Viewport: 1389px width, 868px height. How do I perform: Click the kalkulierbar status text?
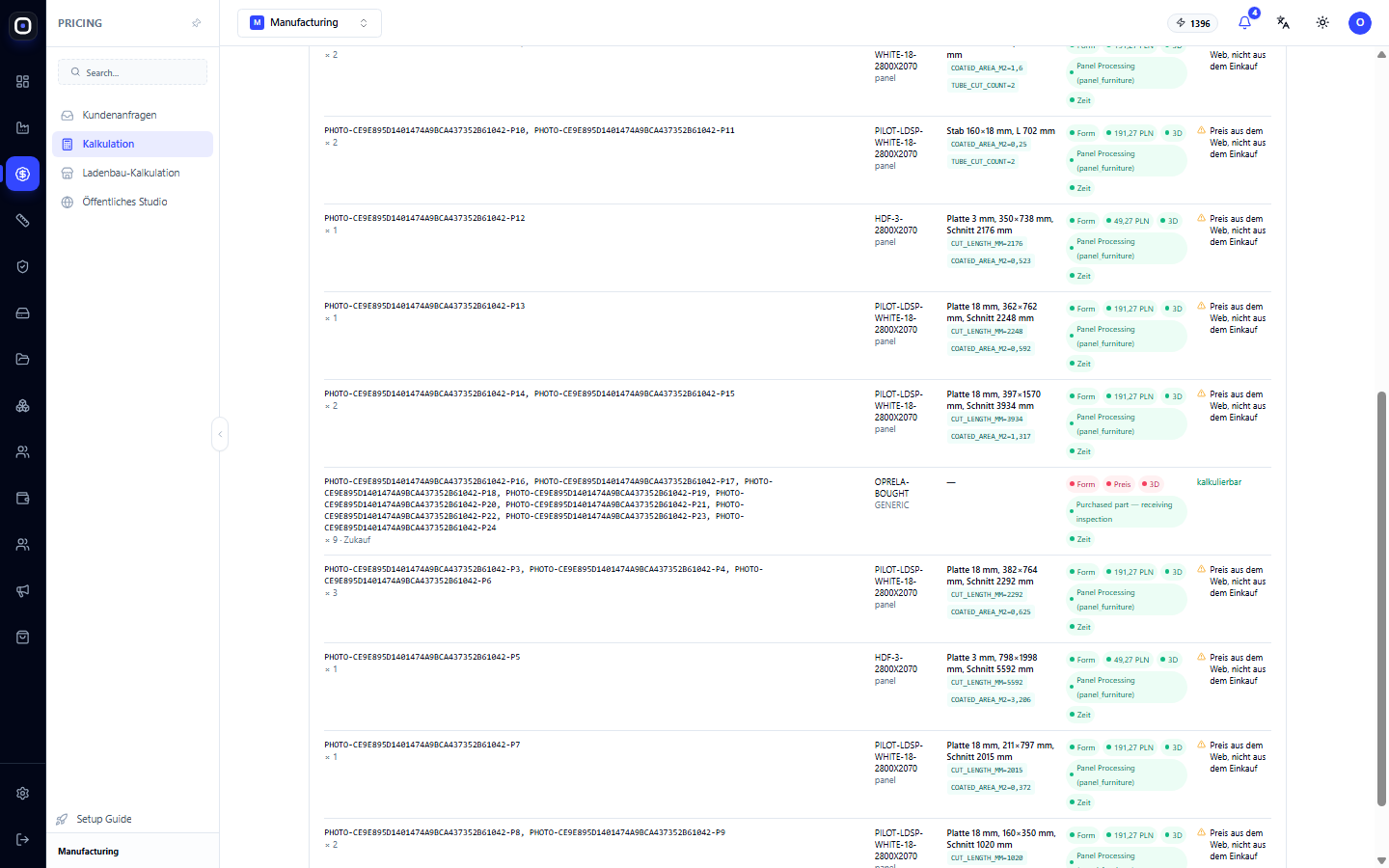click(x=1219, y=482)
